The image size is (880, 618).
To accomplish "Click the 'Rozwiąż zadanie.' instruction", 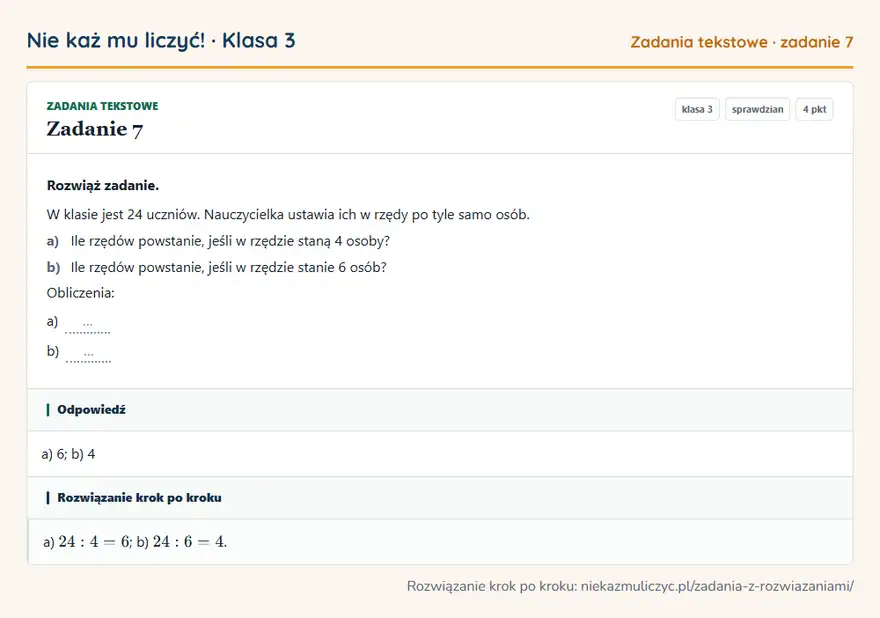I will [103, 185].
